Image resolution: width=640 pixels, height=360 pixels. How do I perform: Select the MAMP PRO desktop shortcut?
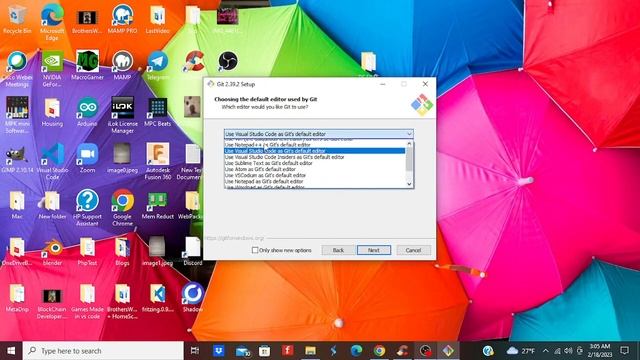pyautogui.click(x=122, y=20)
